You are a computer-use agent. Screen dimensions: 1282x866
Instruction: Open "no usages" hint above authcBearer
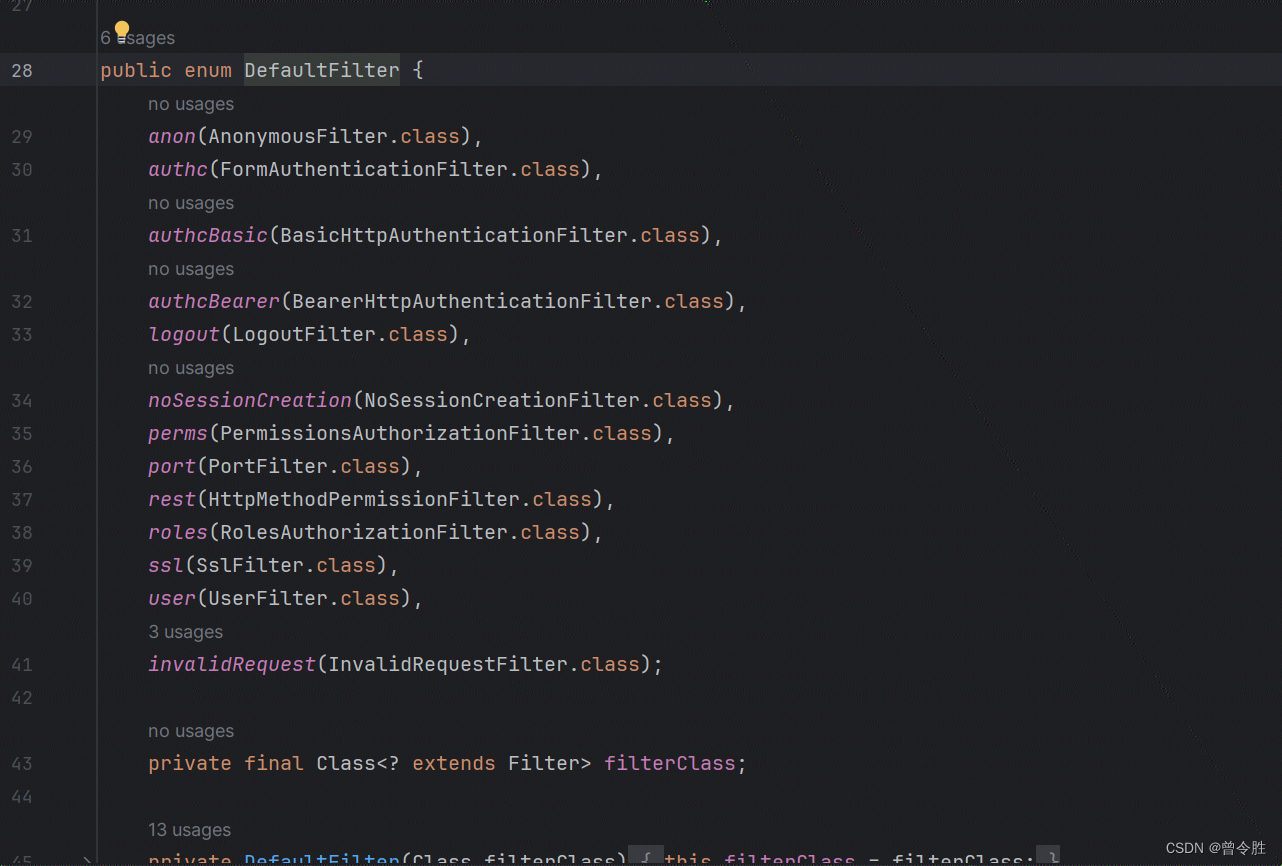[x=191, y=269]
